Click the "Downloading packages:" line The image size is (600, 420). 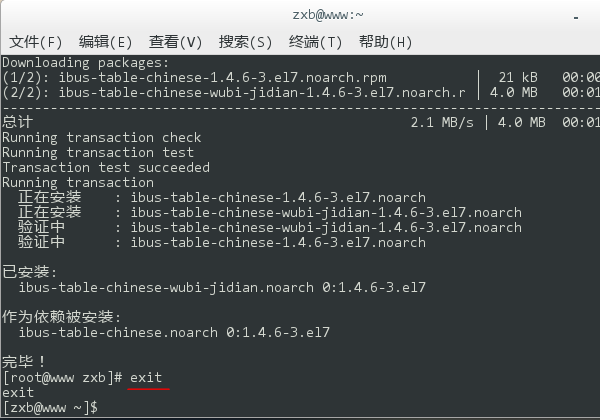click(x=83, y=62)
